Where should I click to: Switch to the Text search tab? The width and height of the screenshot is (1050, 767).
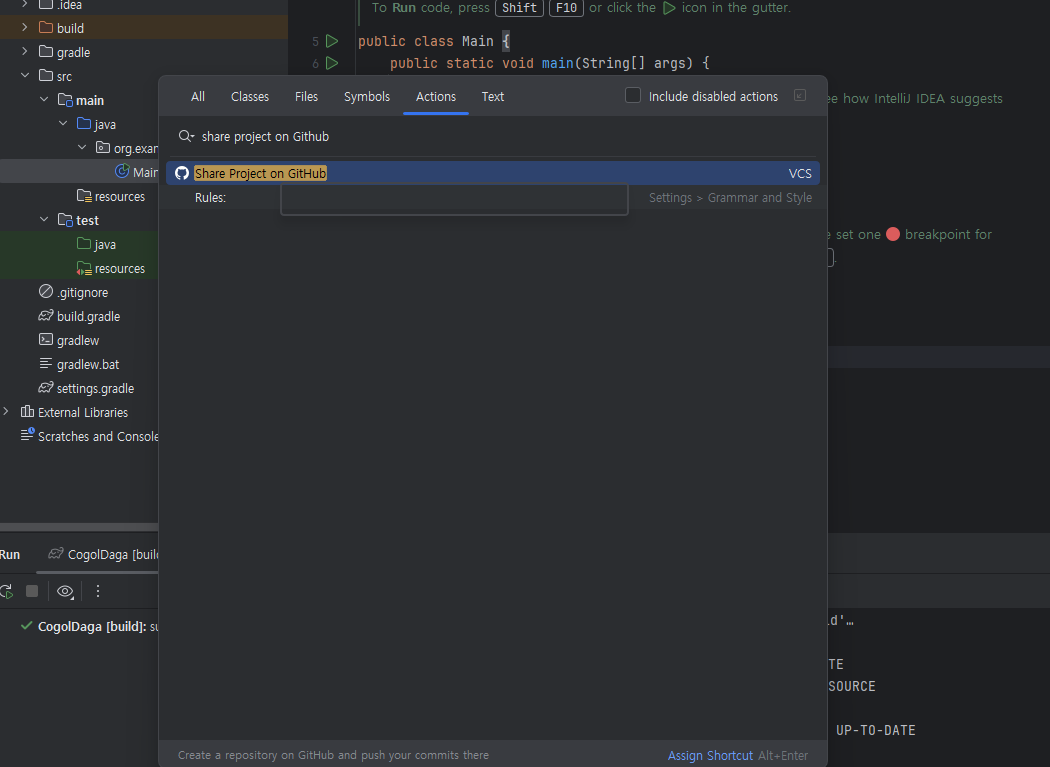[x=492, y=96]
